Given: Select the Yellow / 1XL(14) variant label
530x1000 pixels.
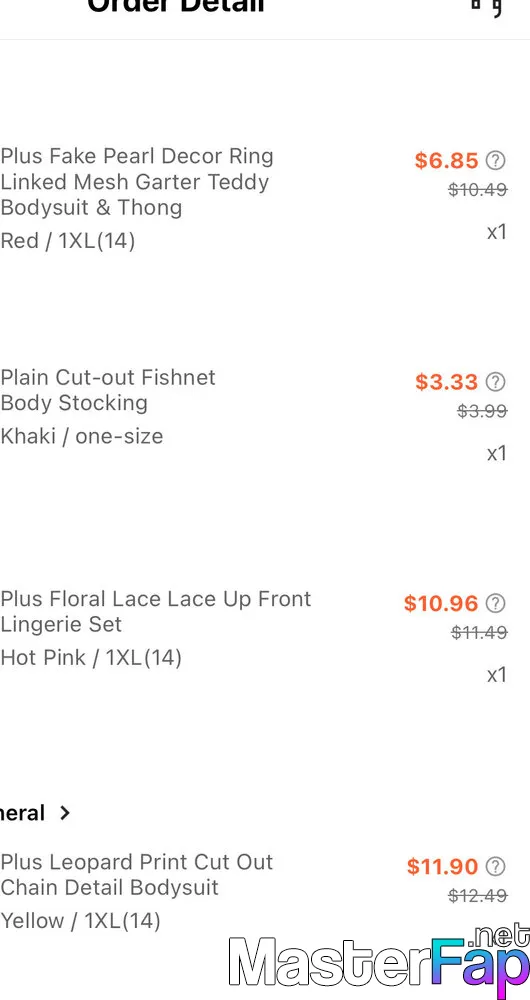Looking at the screenshot, I should (80, 921).
